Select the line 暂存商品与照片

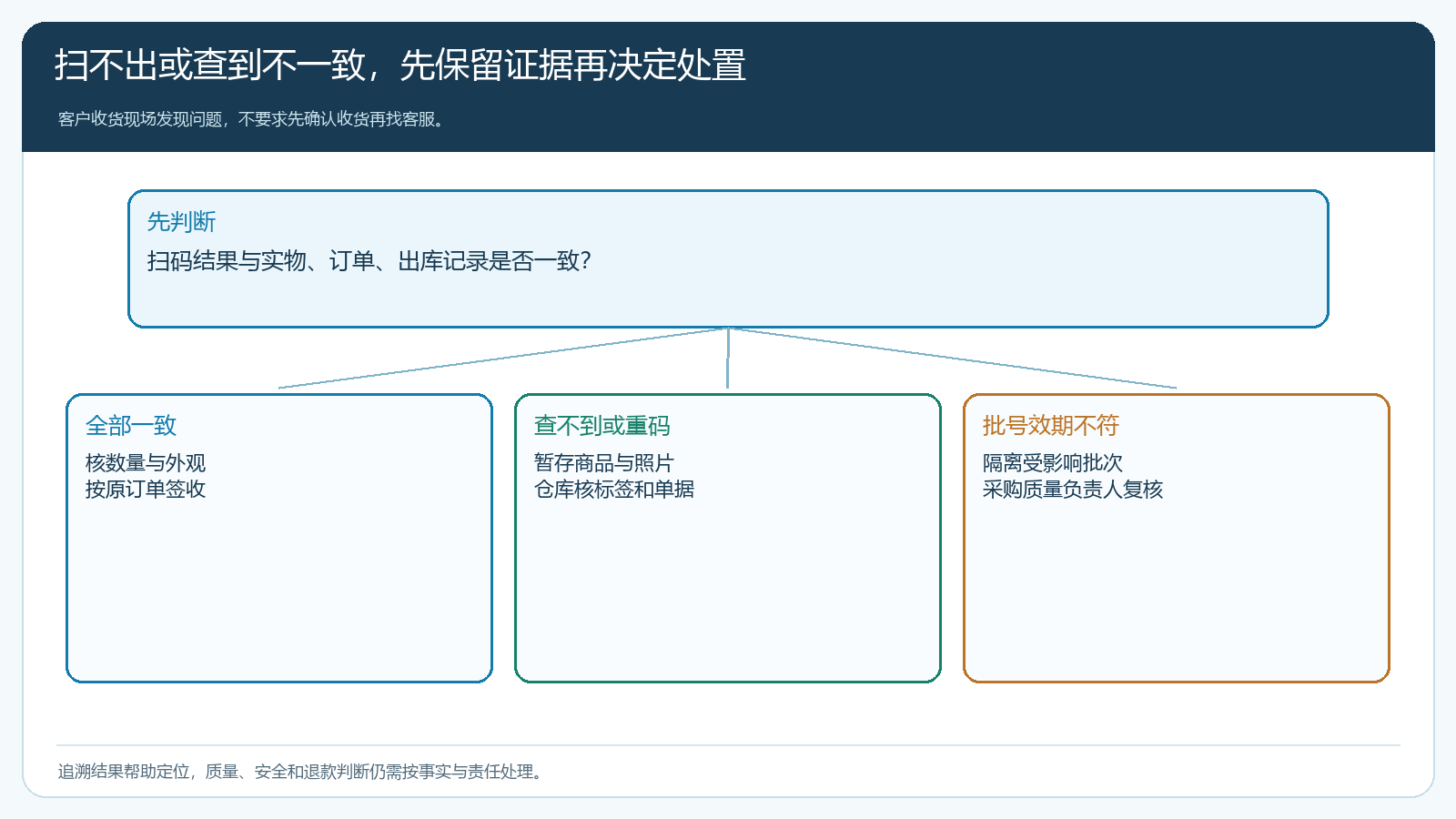[x=604, y=463]
